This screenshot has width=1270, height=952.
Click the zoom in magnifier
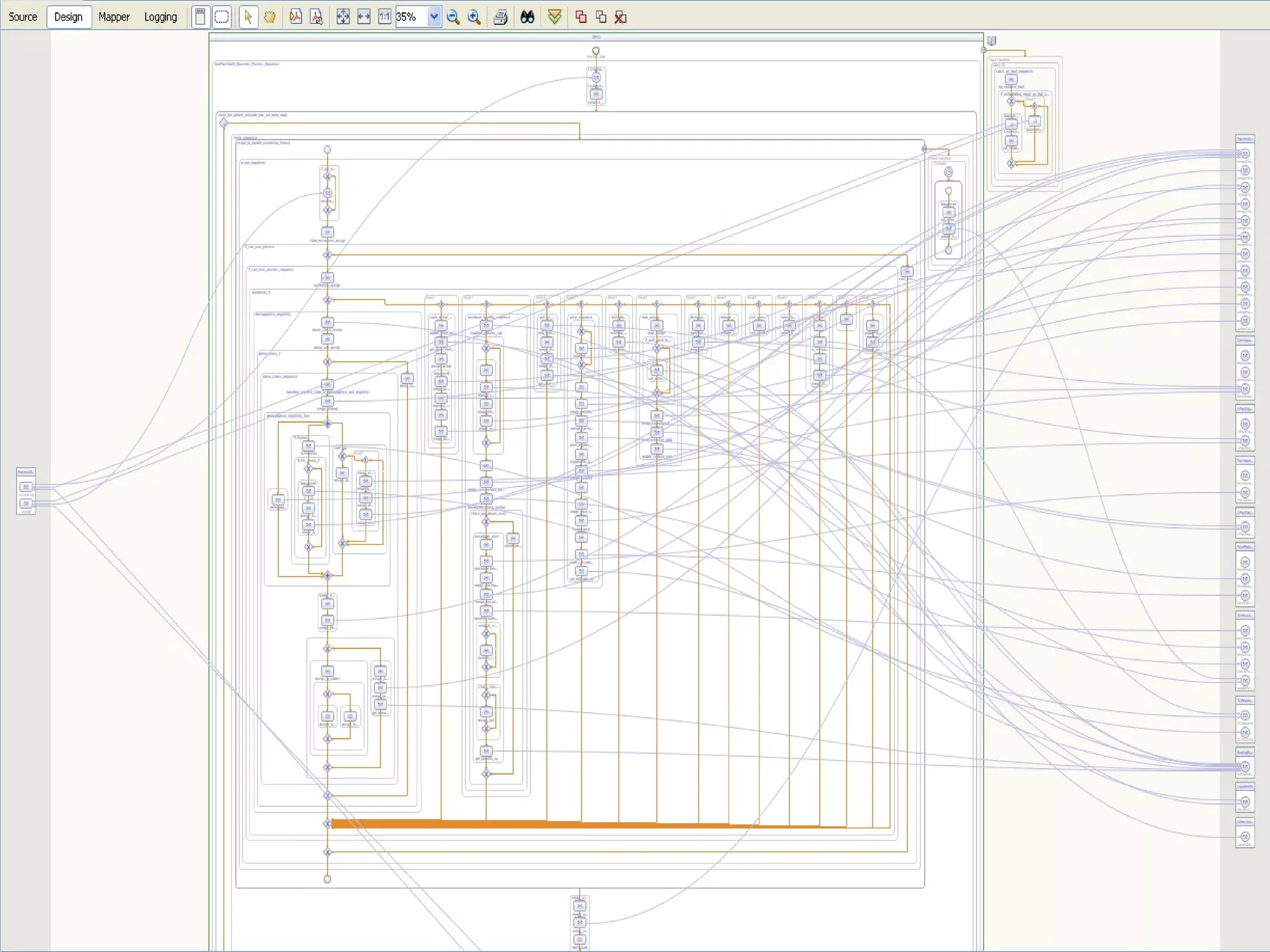click(474, 17)
